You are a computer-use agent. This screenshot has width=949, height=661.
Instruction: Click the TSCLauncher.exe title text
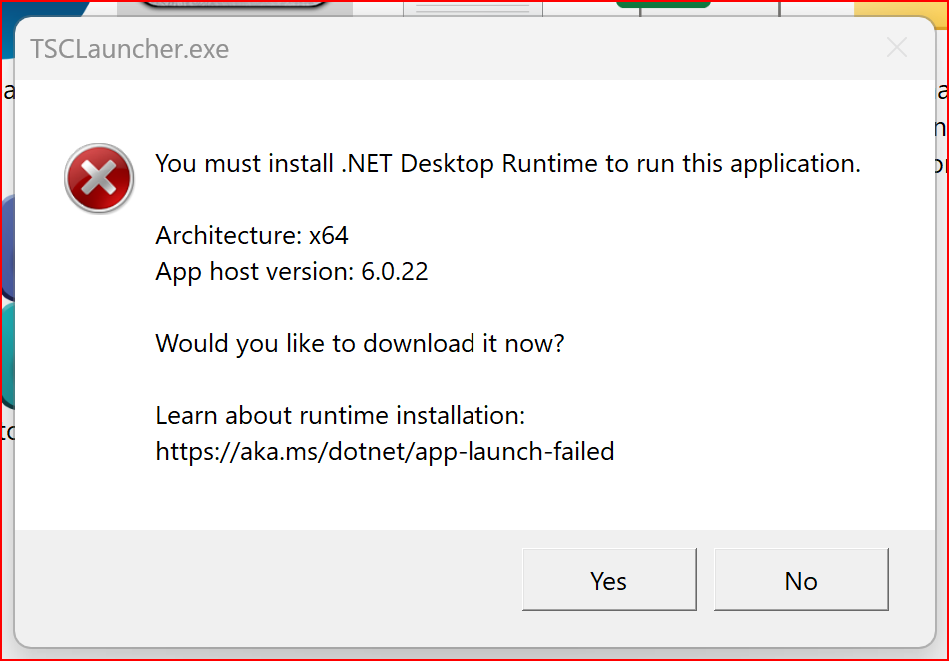[130, 49]
